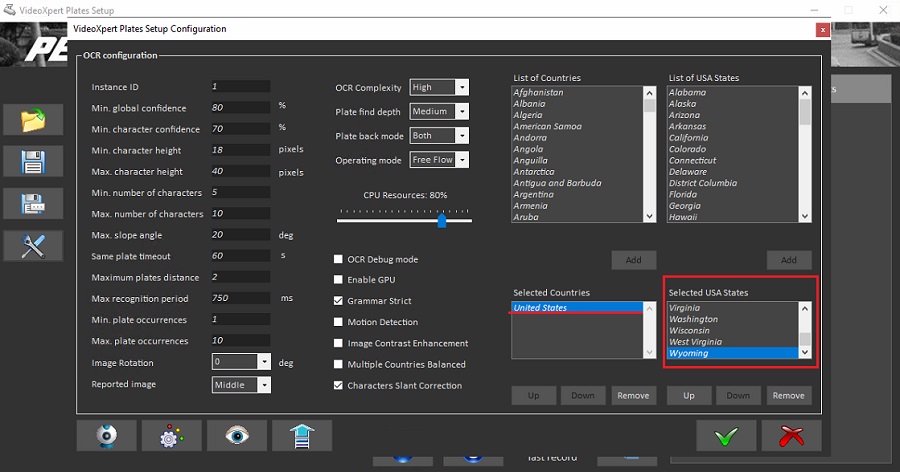Screen dimensions: 900x472
Task: Click the blue upload arrow icon
Action: (302, 435)
